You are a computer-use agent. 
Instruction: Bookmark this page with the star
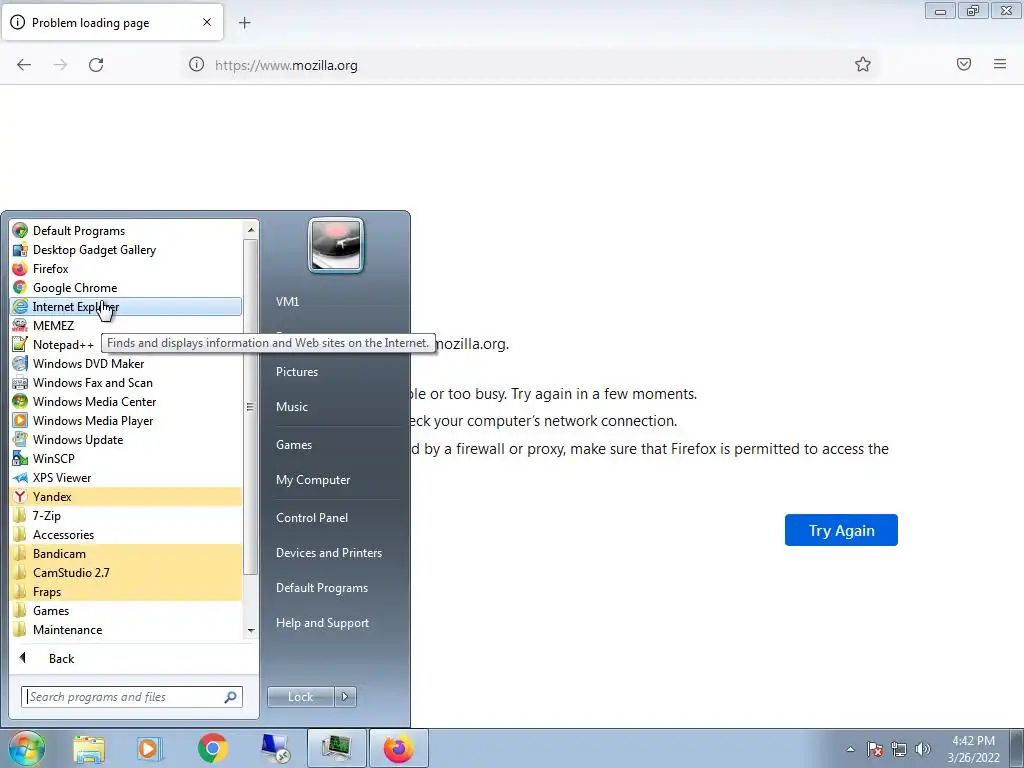click(x=863, y=65)
